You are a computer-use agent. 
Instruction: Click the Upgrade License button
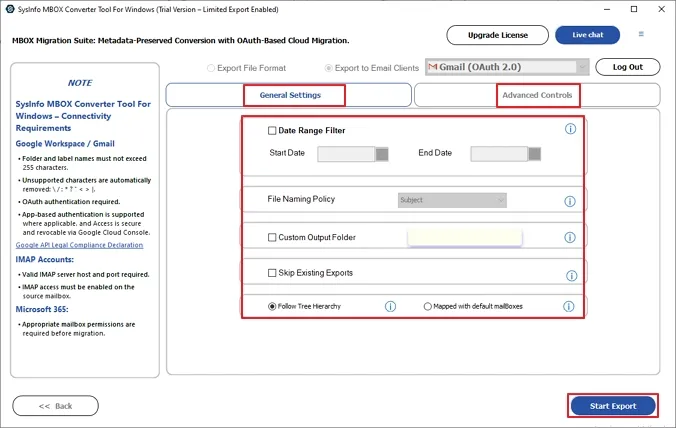(x=498, y=35)
